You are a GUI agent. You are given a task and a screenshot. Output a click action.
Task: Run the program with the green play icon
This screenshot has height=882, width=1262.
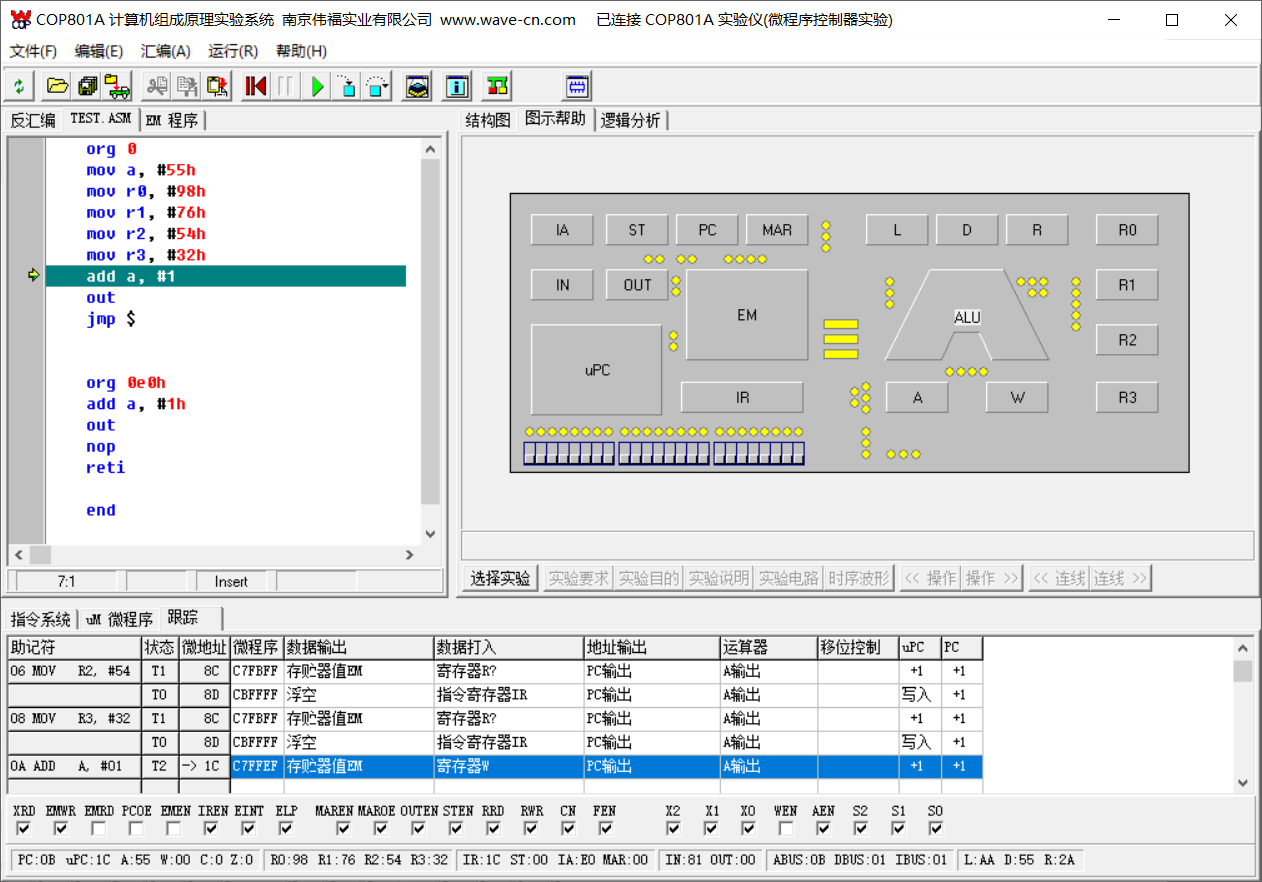tap(317, 86)
